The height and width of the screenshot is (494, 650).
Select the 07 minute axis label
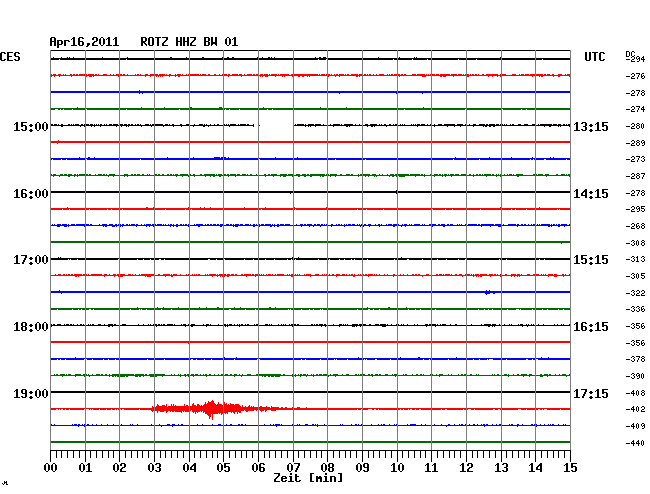293,467
